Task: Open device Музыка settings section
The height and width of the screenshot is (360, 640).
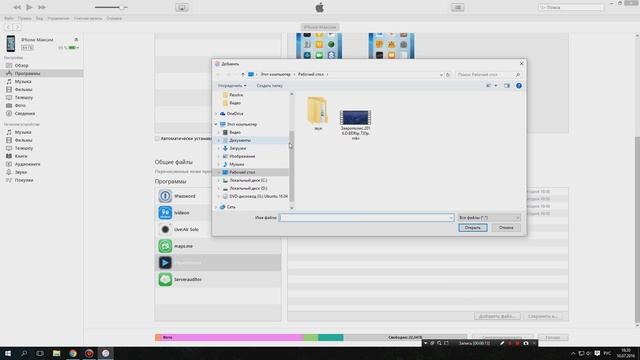Action: tap(23, 82)
